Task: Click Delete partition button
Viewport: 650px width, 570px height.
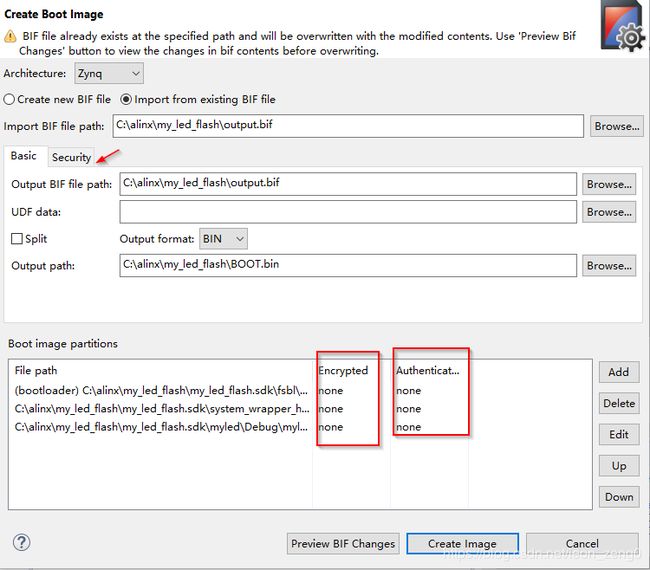Action: (619, 403)
